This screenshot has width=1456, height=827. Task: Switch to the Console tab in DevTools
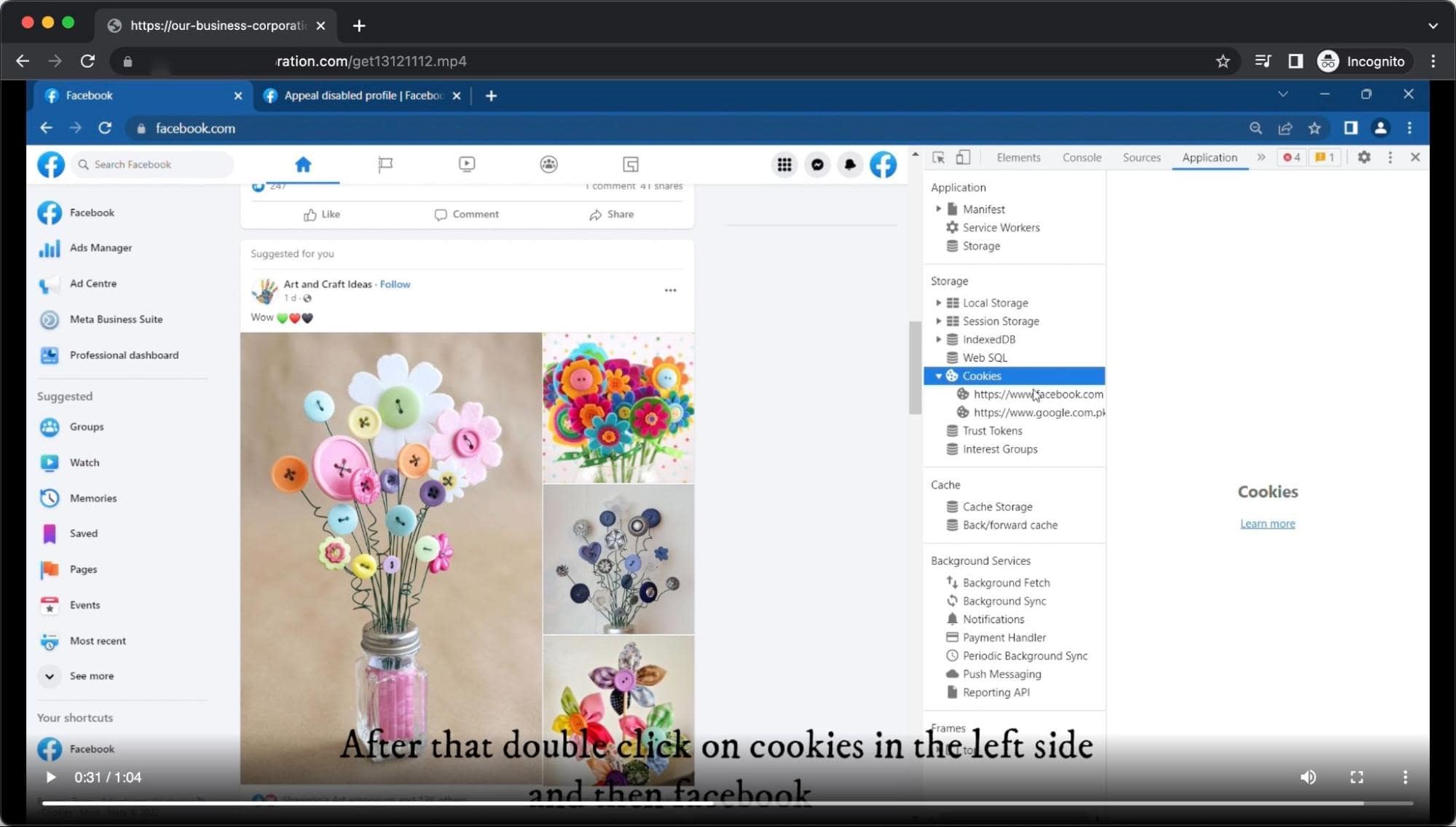tap(1082, 157)
